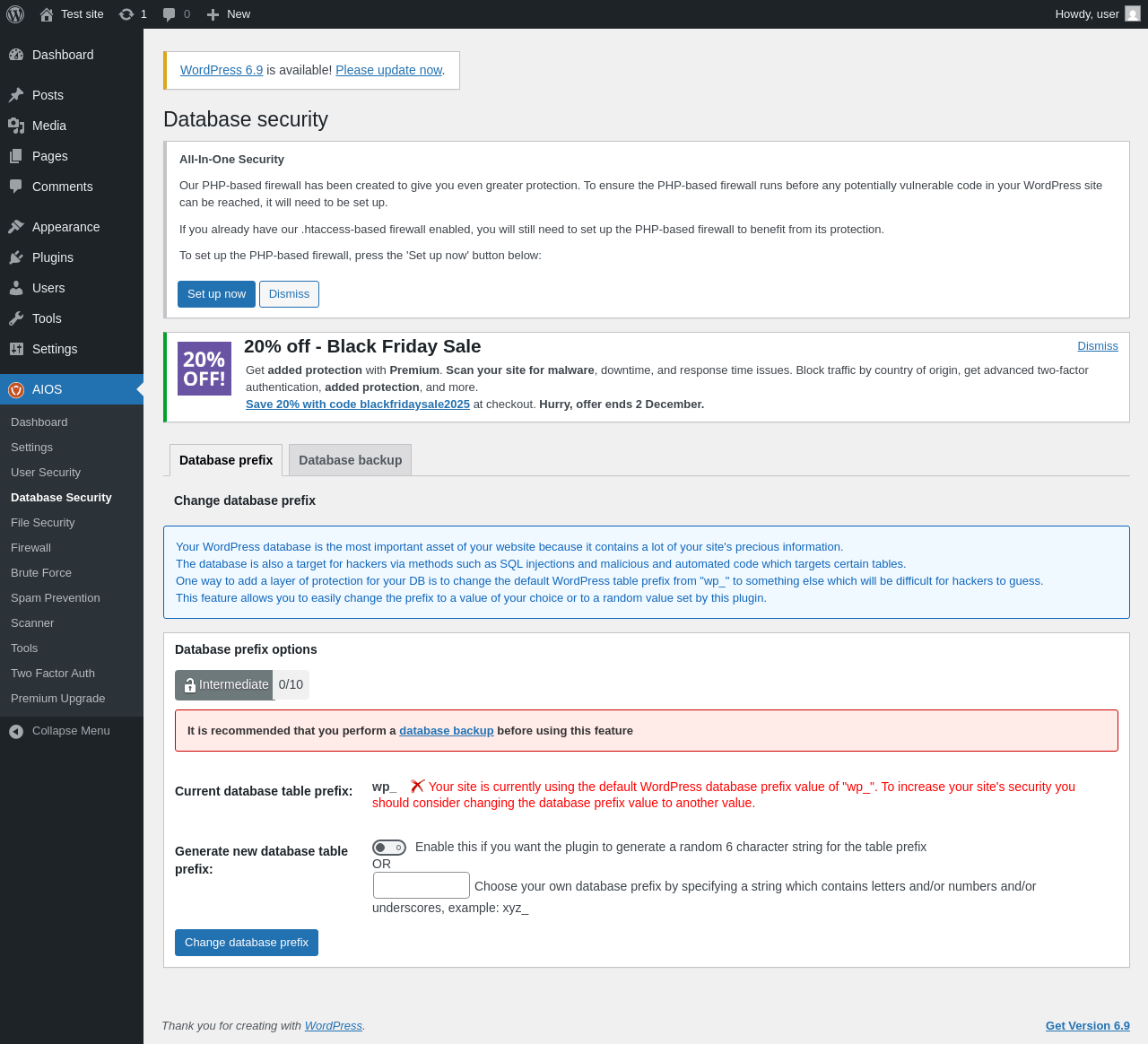Click the AIOS shield icon
Screen dimensions: 1148x1044
coord(16,389)
